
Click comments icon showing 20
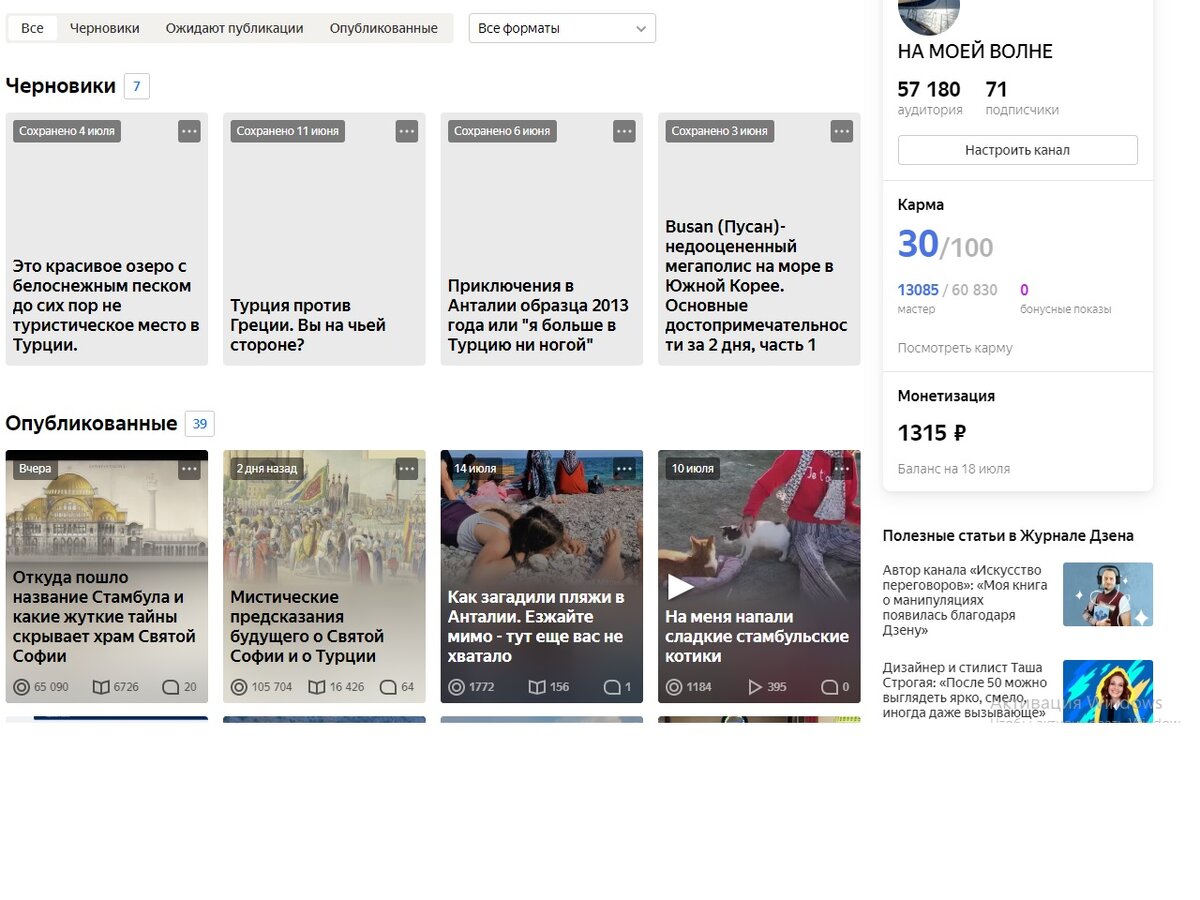(x=170, y=687)
